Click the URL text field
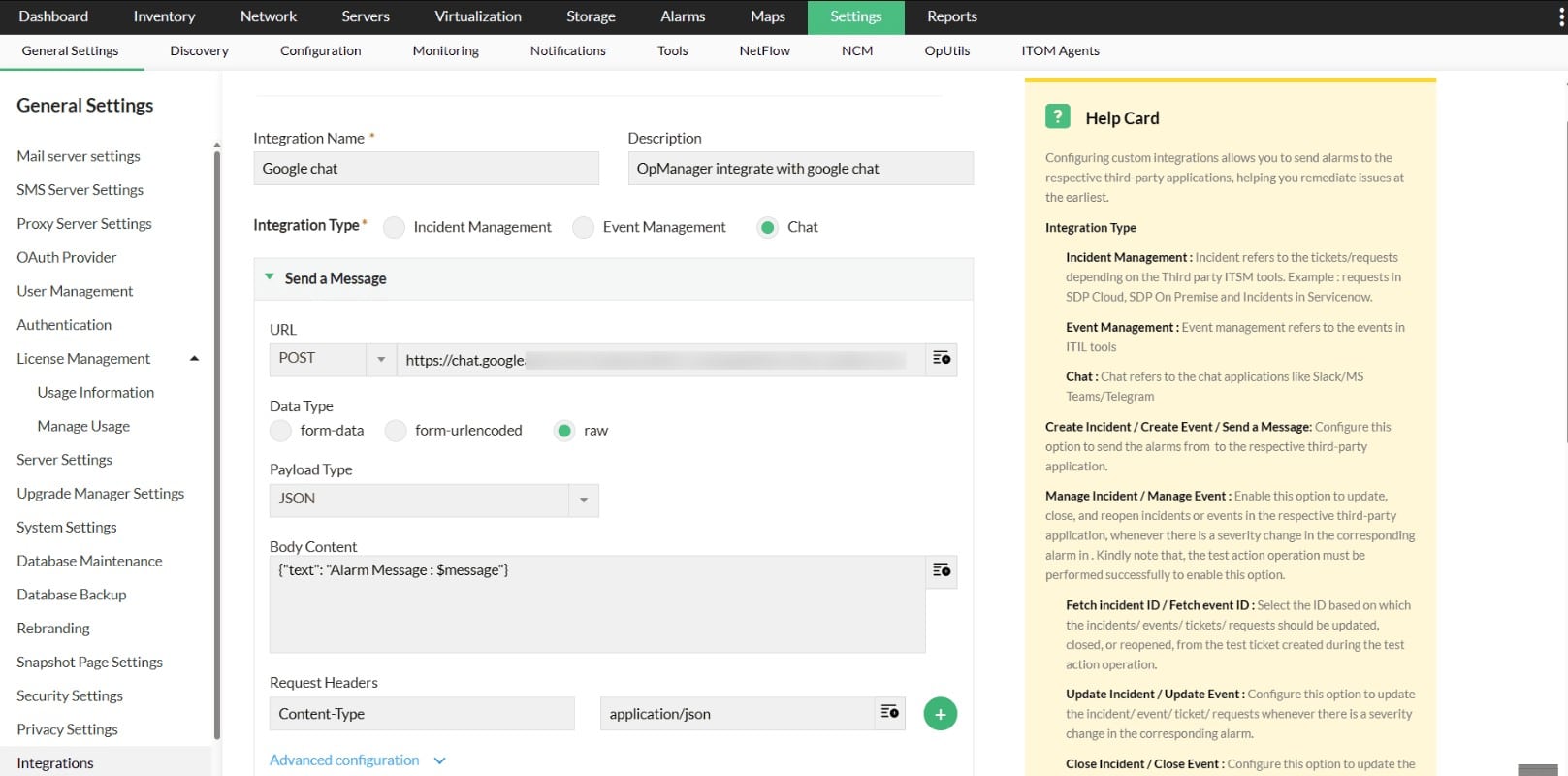 pos(661,360)
